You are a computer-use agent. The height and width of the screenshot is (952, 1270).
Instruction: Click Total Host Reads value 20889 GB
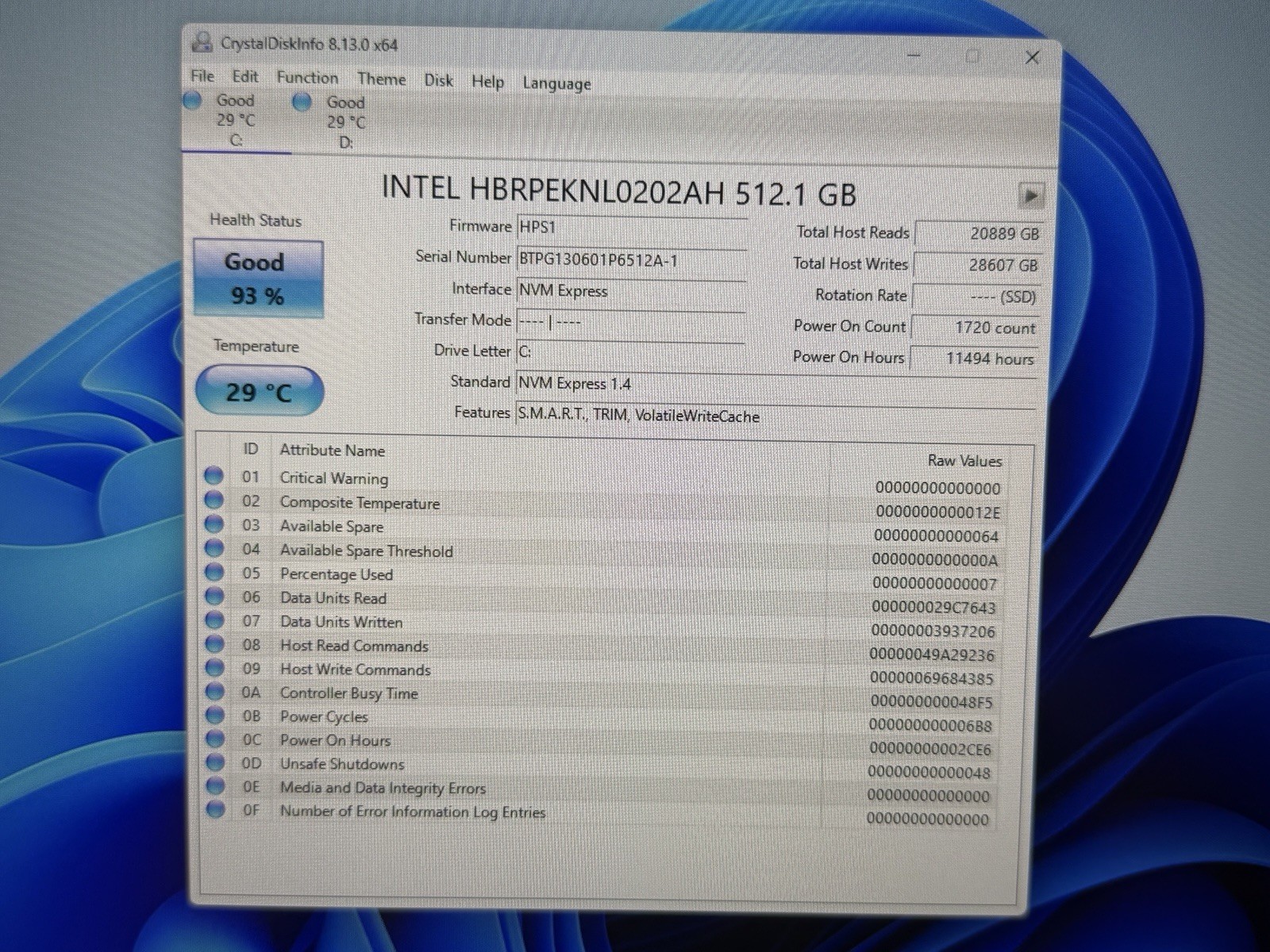(979, 234)
